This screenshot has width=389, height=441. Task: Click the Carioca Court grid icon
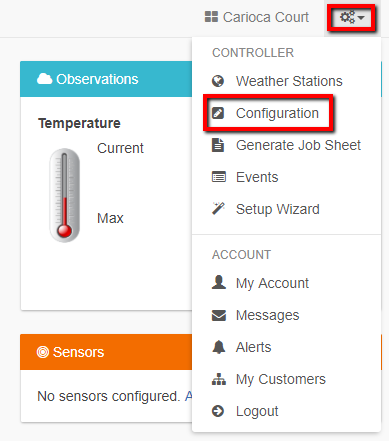click(x=211, y=17)
